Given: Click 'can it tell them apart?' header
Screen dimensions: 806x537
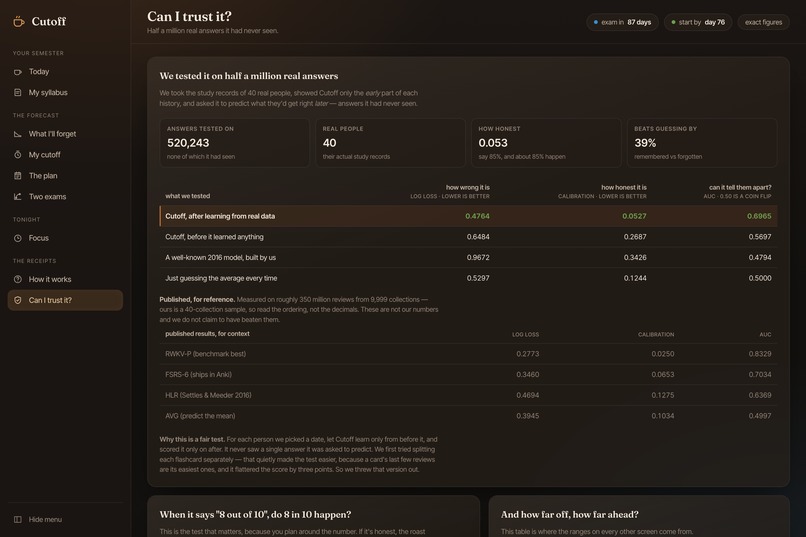Looking at the screenshot, I should 740,188.
